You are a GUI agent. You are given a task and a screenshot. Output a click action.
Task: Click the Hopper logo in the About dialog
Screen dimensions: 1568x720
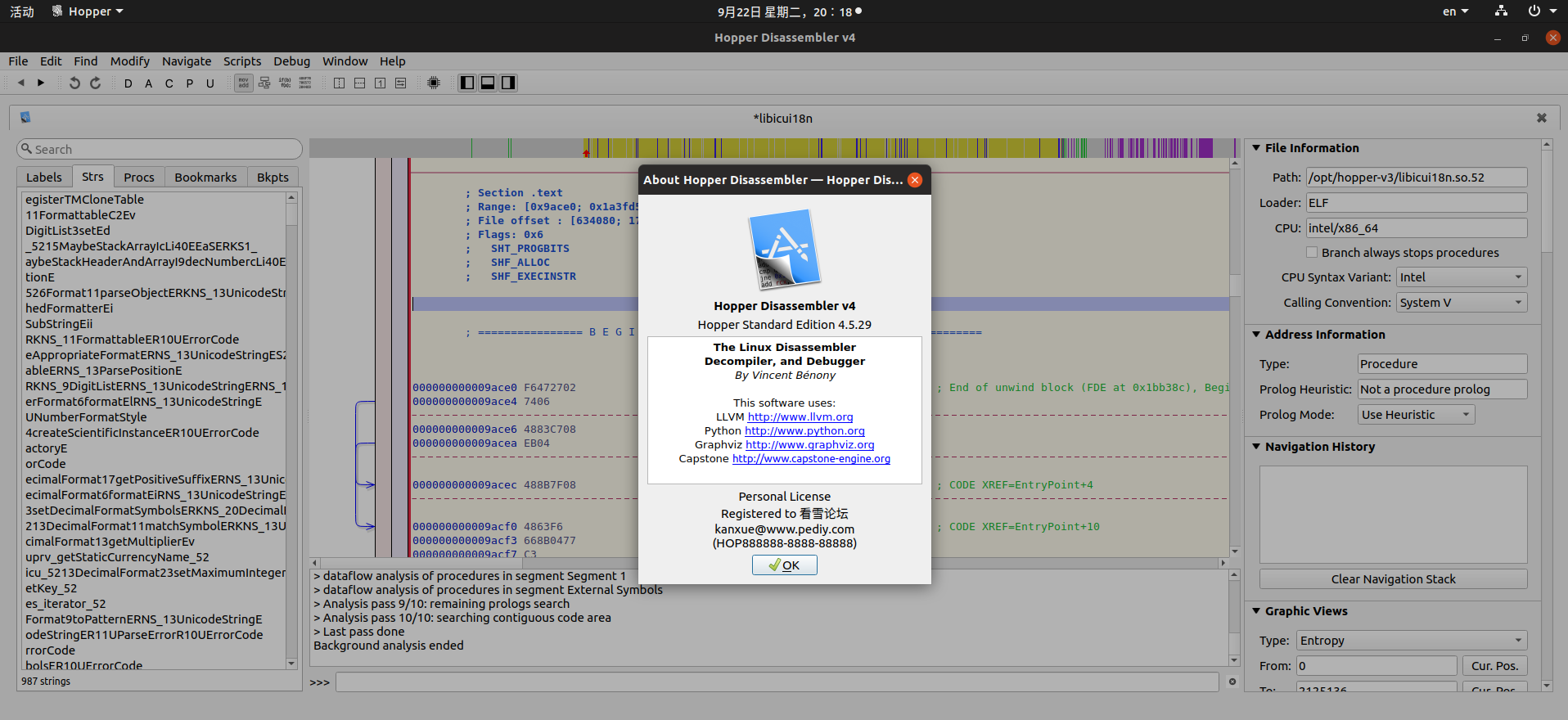click(785, 250)
